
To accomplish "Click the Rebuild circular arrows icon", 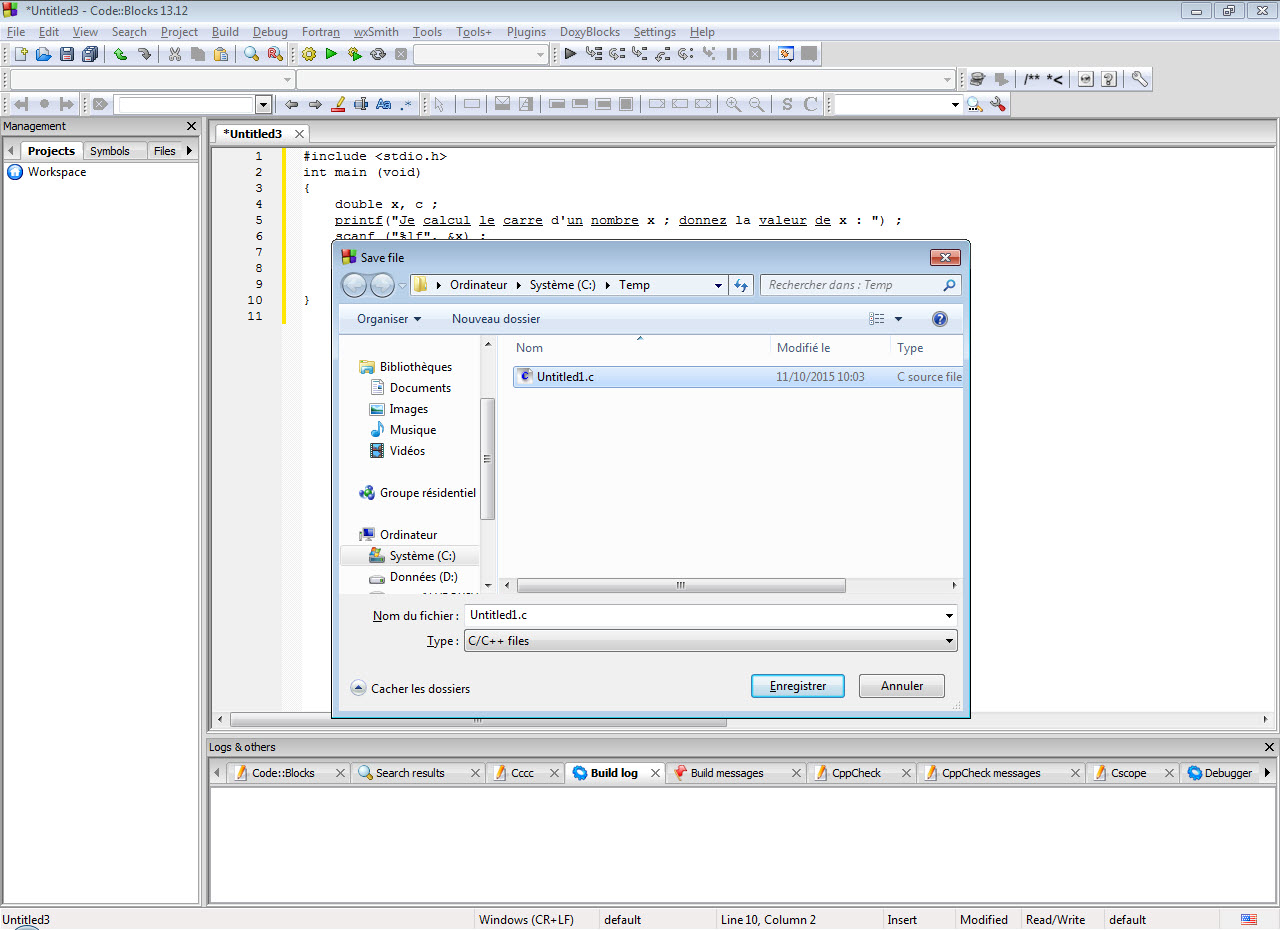I will (x=378, y=54).
